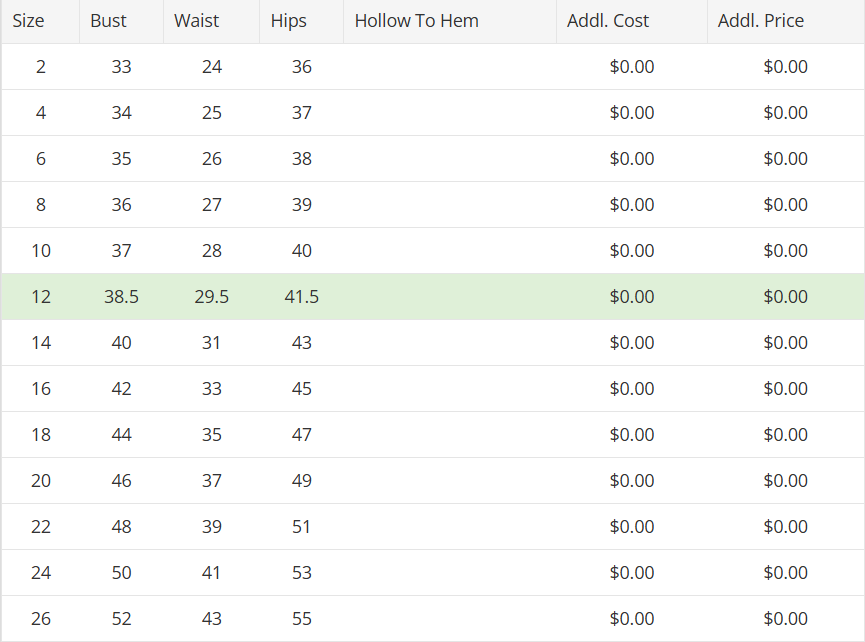Select Addl. Price value in size 20 row
Screen dimensions: 865x642
pyautogui.click(x=785, y=481)
